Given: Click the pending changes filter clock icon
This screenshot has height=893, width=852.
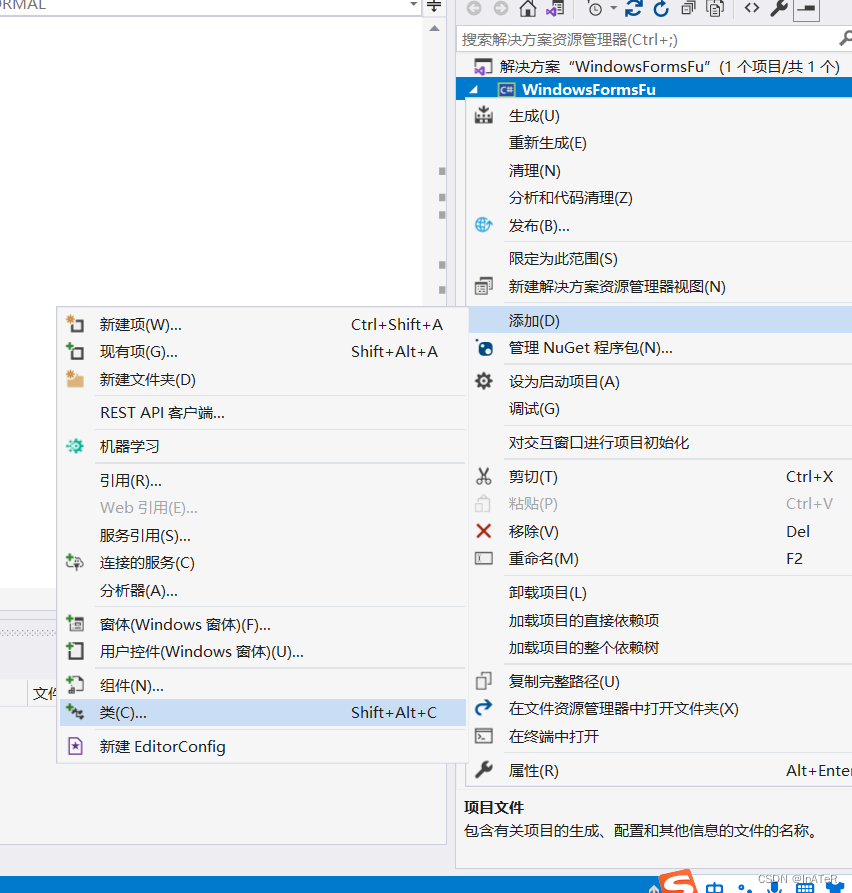Looking at the screenshot, I should point(595,9).
